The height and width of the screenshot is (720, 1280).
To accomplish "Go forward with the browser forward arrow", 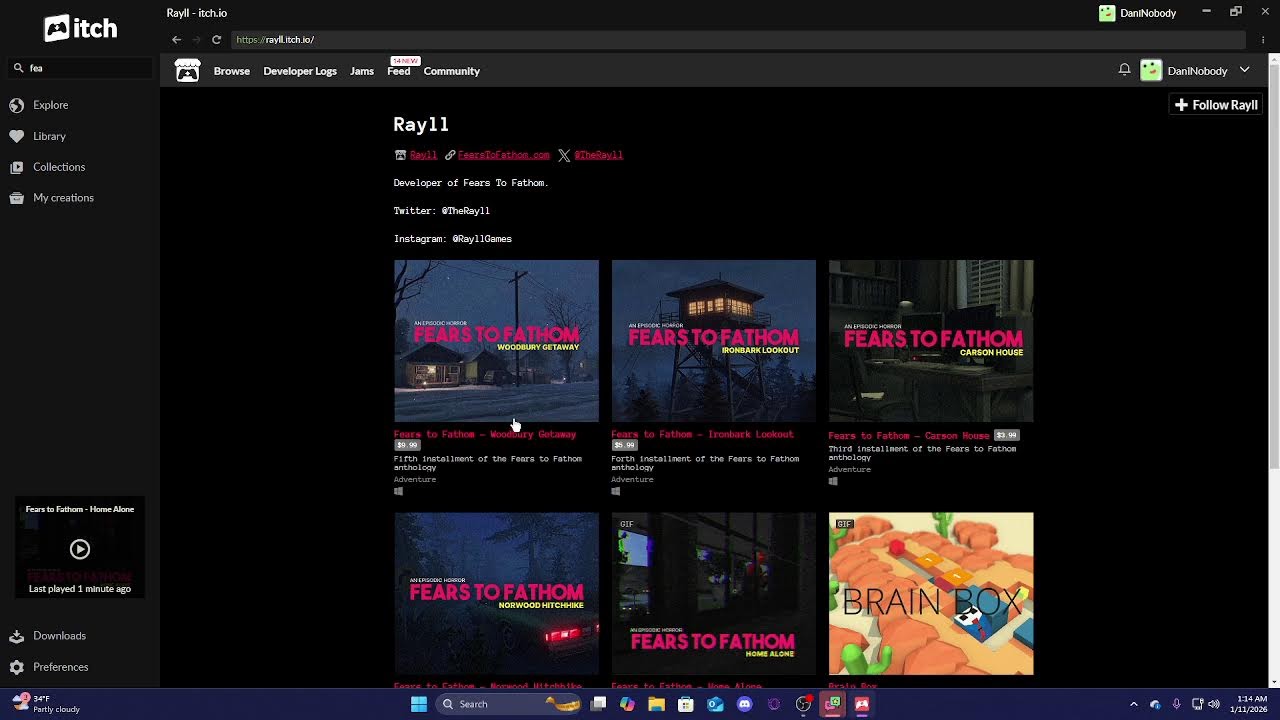I will pyautogui.click(x=196, y=40).
